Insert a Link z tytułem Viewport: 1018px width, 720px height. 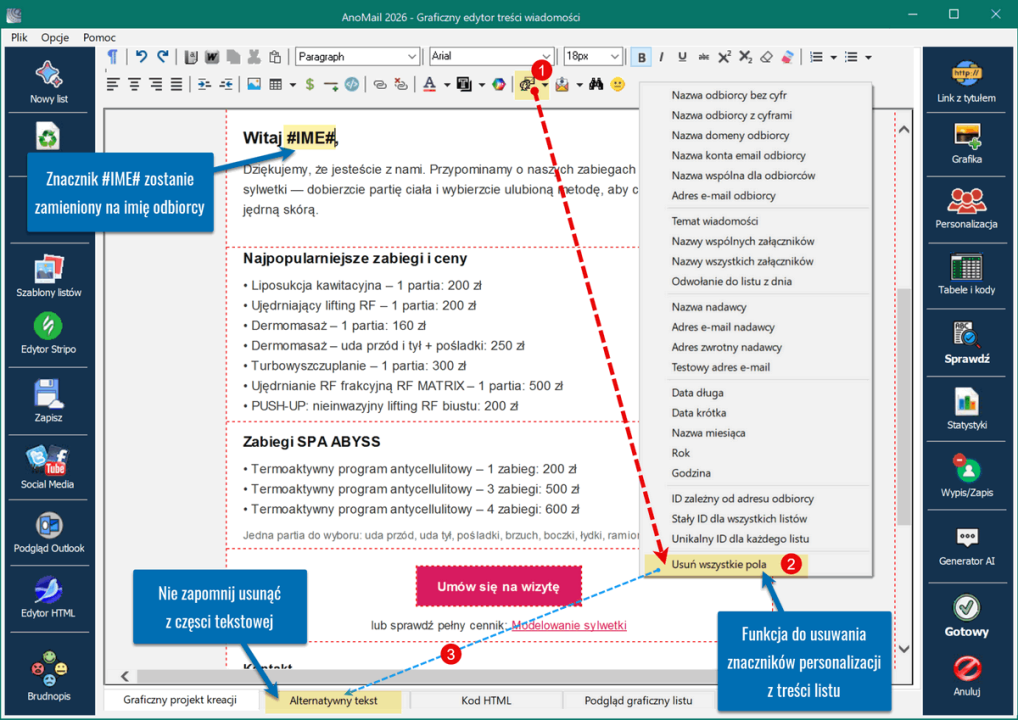click(966, 82)
